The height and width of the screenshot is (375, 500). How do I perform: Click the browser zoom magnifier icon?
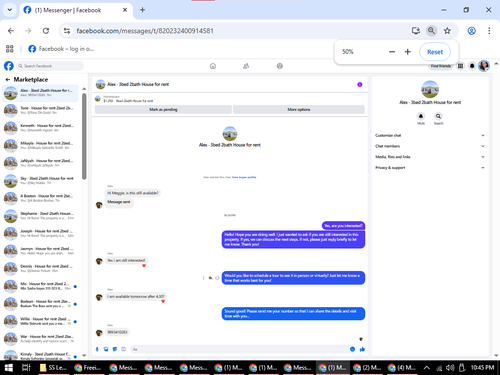(x=431, y=31)
